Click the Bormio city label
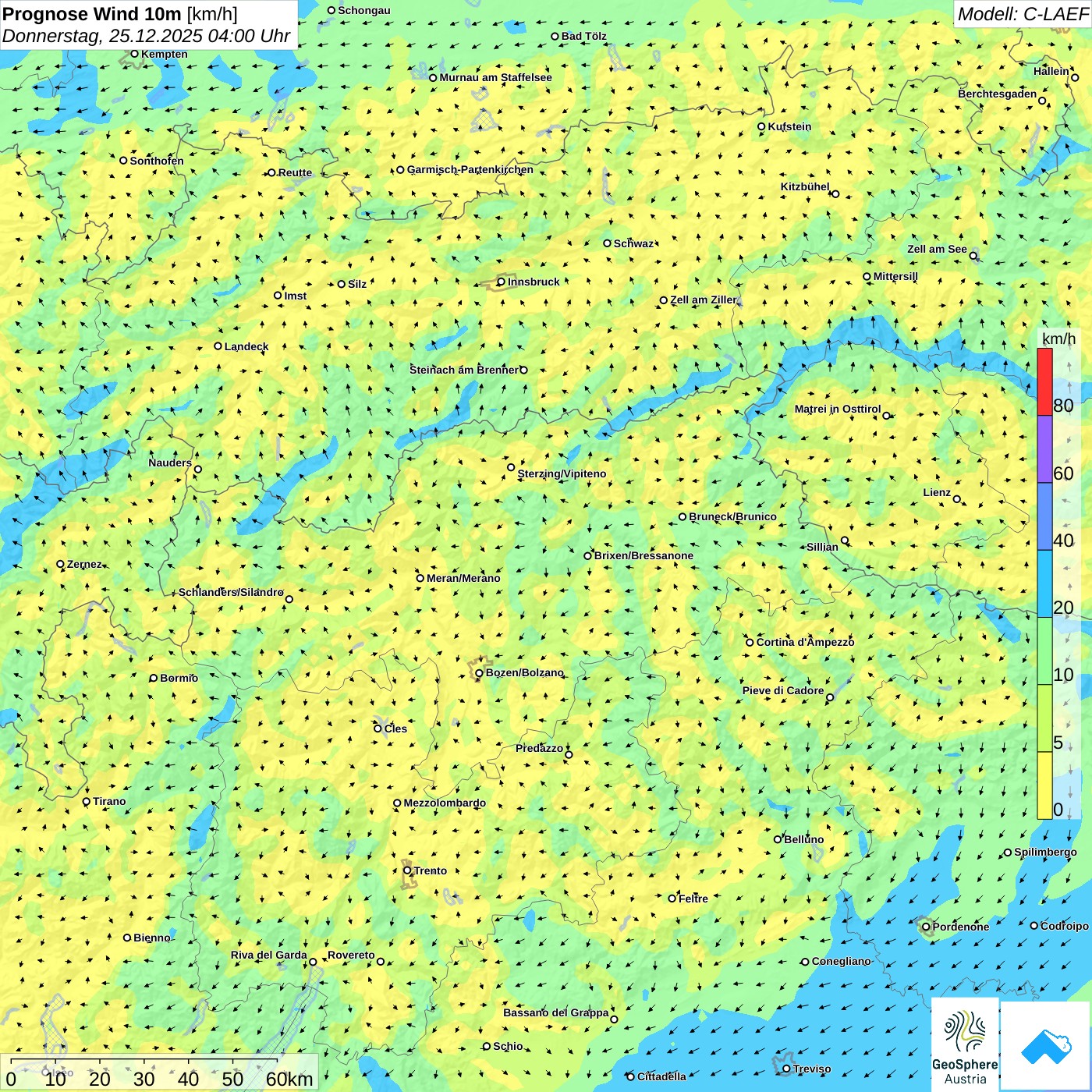Viewport: 1092px width, 1092px height. [179, 678]
